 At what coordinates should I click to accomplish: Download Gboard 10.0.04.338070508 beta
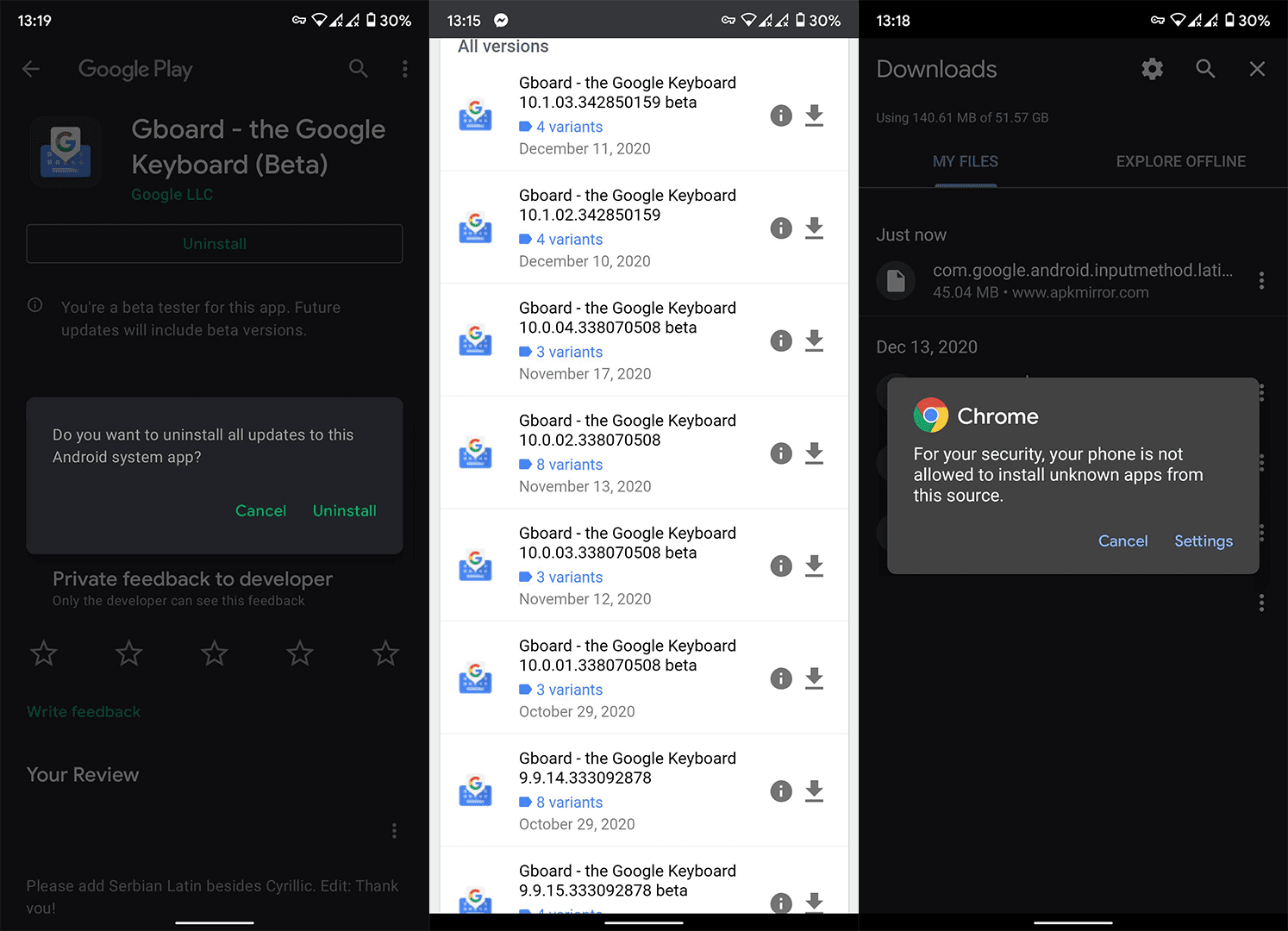tap(814, 341)
